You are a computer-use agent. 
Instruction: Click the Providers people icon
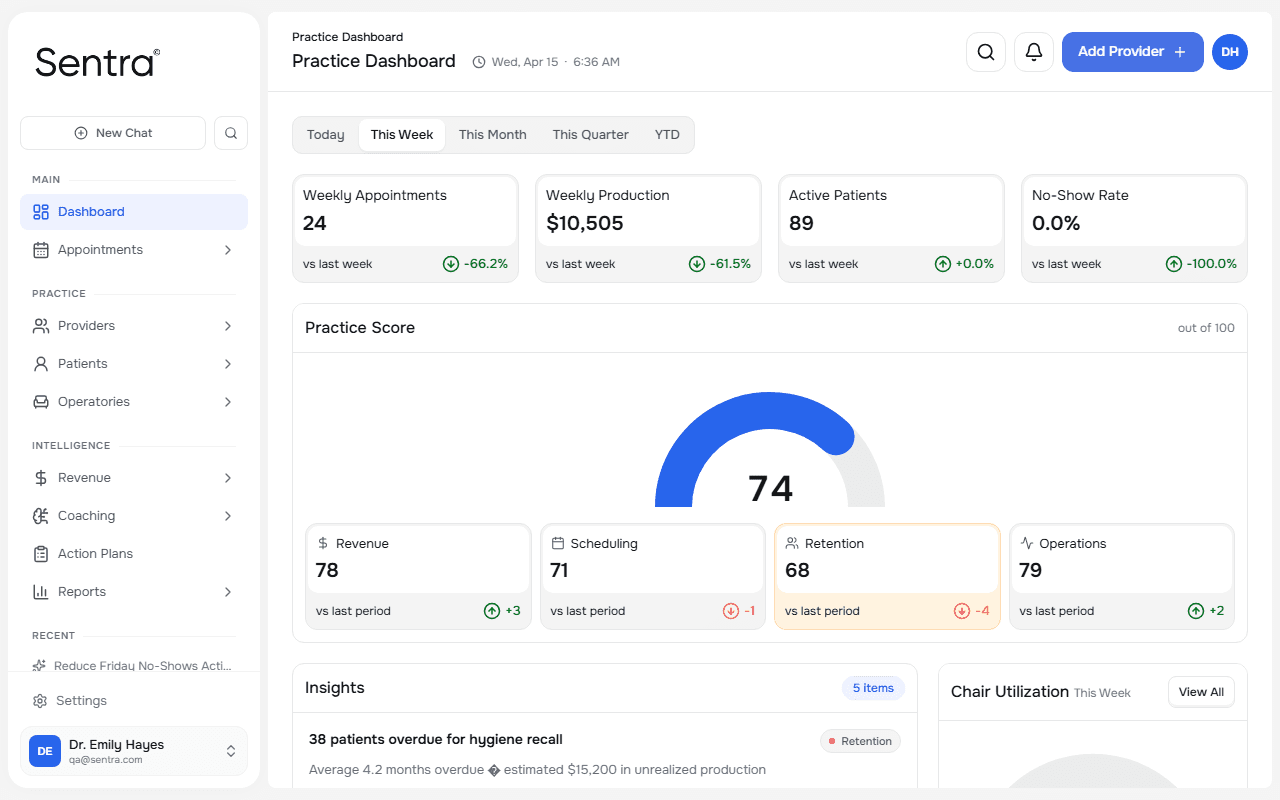tap(41, 326)
